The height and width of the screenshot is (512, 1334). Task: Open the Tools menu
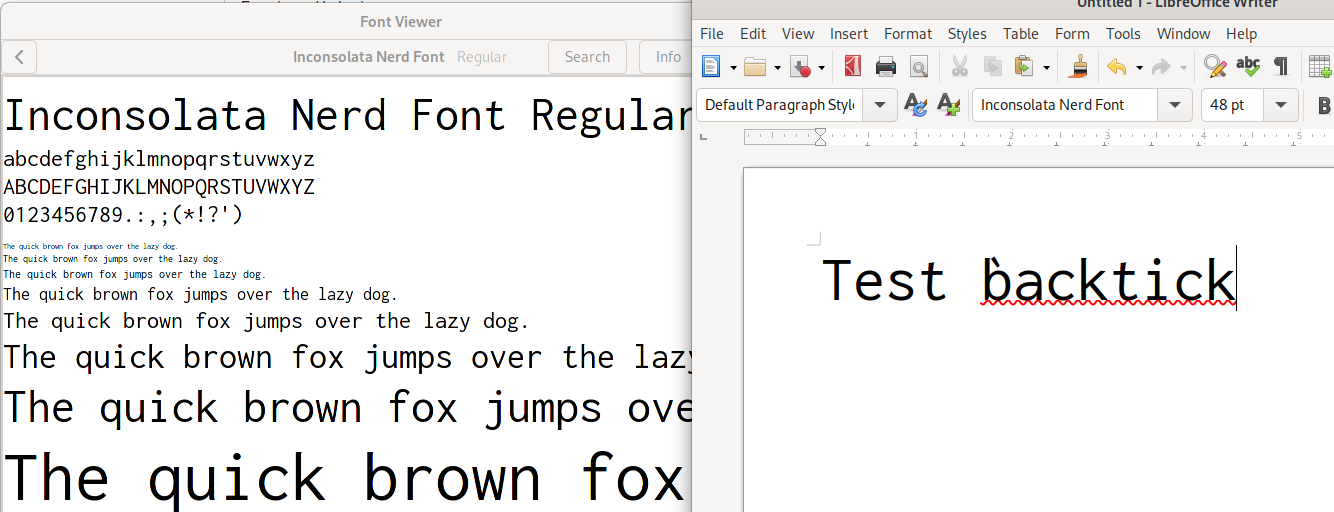(x=1123, y=34)
